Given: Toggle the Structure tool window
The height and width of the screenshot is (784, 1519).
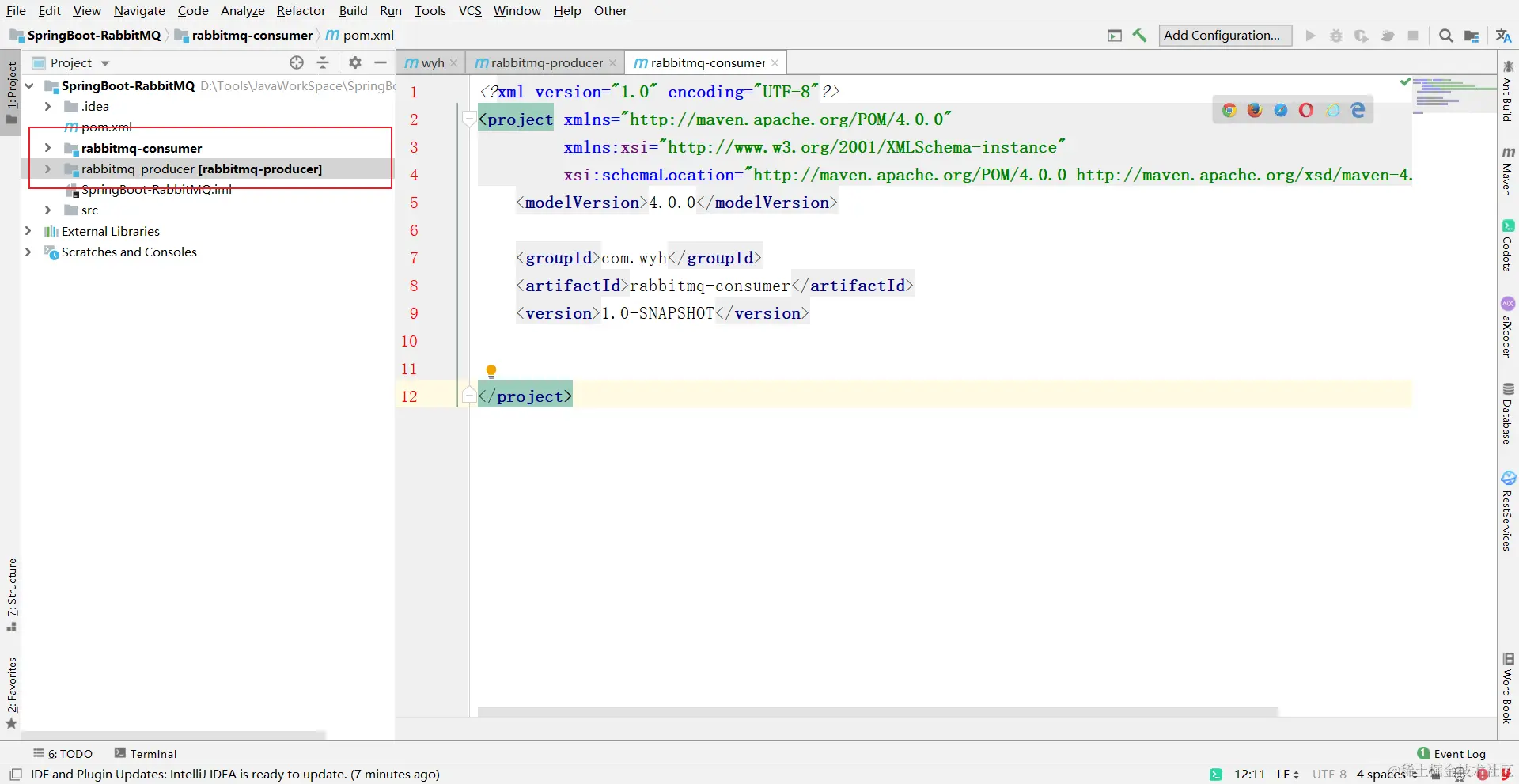Looking at the screenshot, I should 11,595.
